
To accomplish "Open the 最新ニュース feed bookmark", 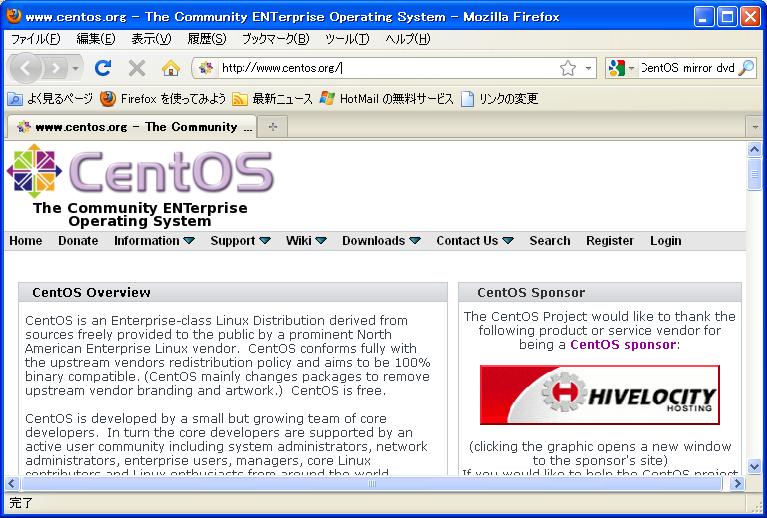I will pyautogui.click(x=272, y=99).
